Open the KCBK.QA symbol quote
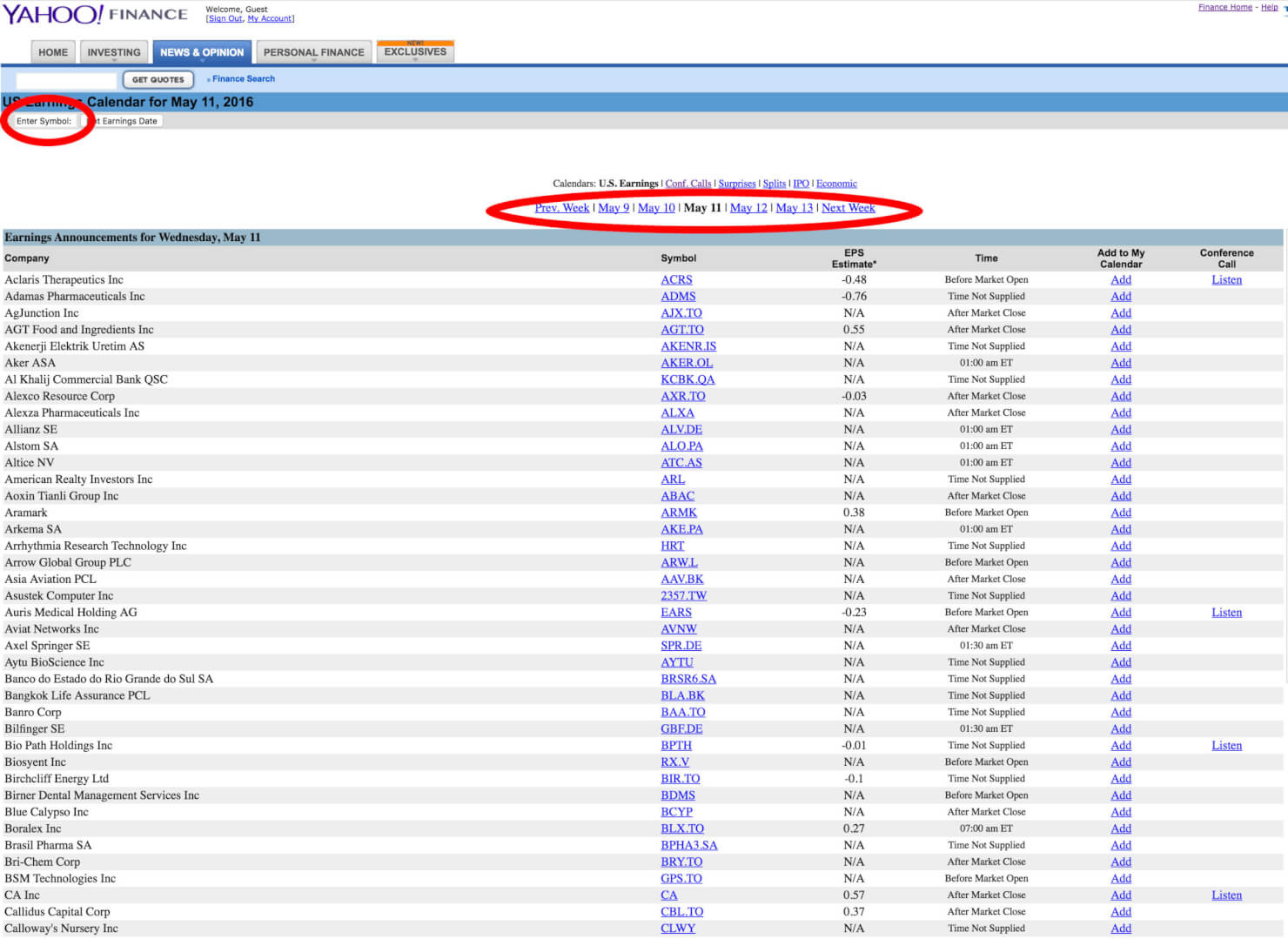 (x=688, y=379)
